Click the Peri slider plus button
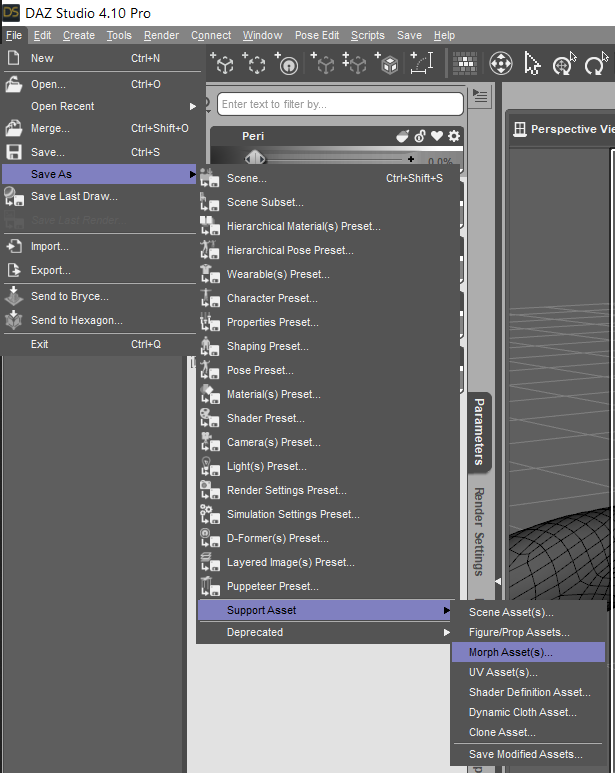Screen dimensions: 615x773 [x=410, y=159]
